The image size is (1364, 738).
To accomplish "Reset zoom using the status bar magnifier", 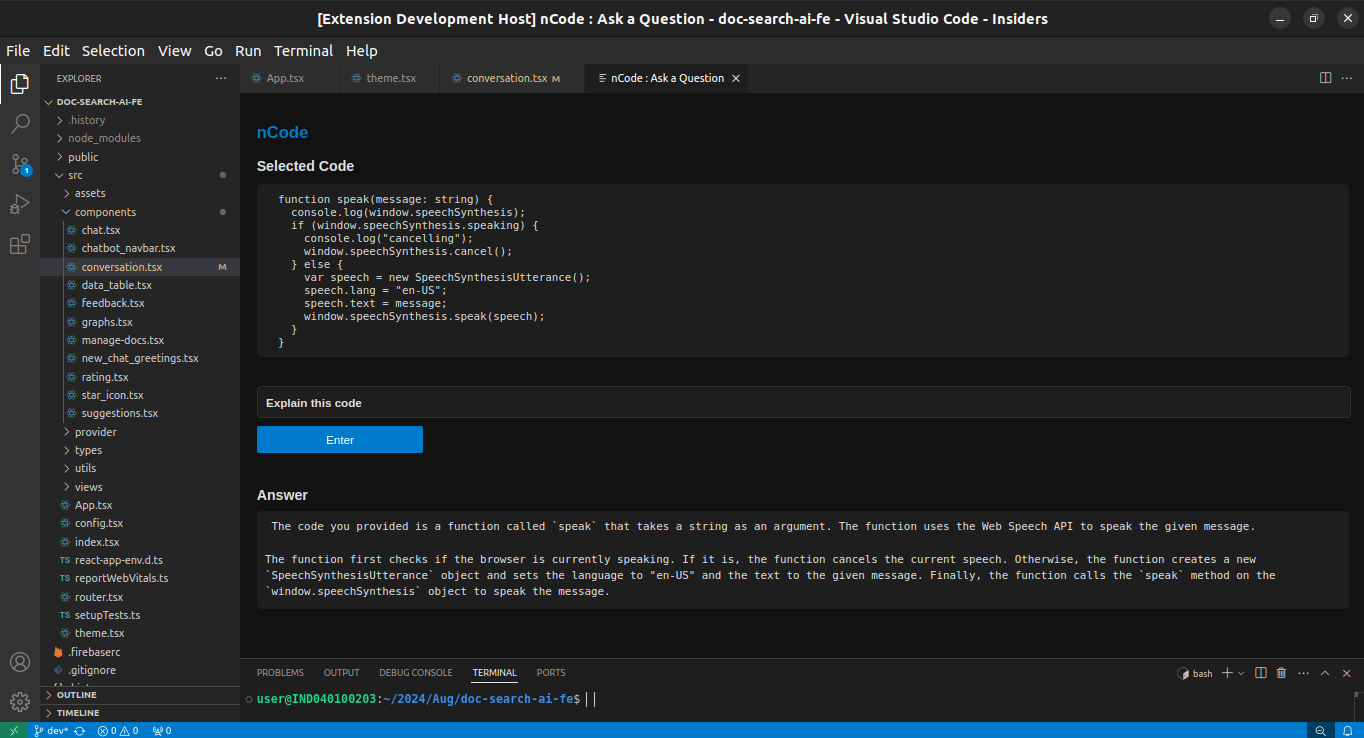I will point(1321,730).
